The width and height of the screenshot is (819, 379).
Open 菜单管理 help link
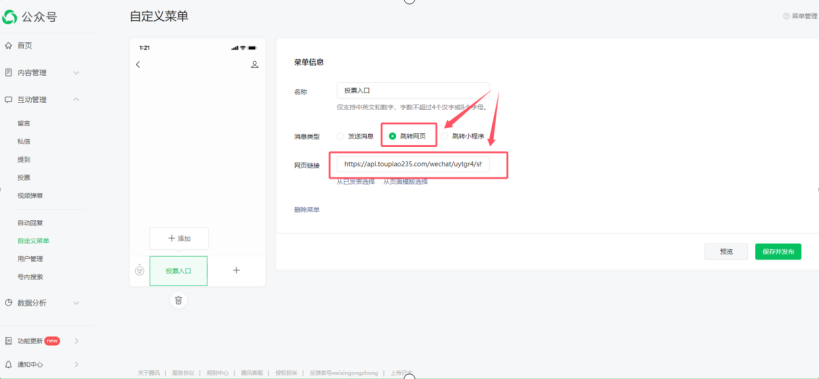pyautogui.click(x=800, y=16)
